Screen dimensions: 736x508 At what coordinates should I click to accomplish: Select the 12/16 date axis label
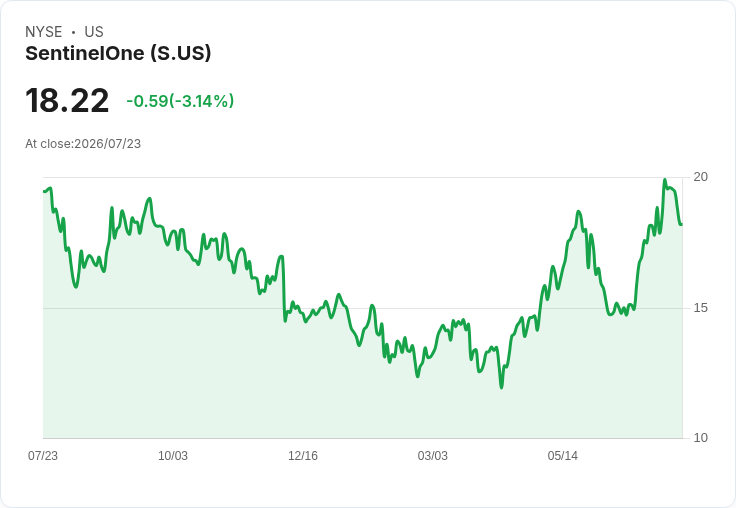click(303, 455)
